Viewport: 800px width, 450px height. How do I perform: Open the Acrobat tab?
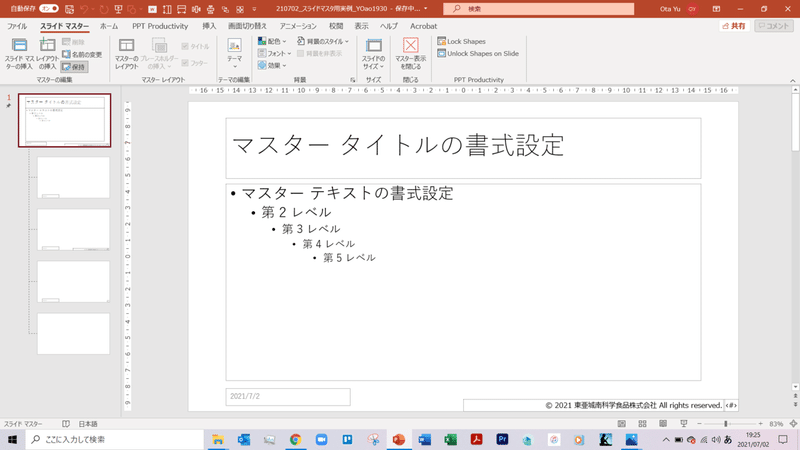click(423, 26)
